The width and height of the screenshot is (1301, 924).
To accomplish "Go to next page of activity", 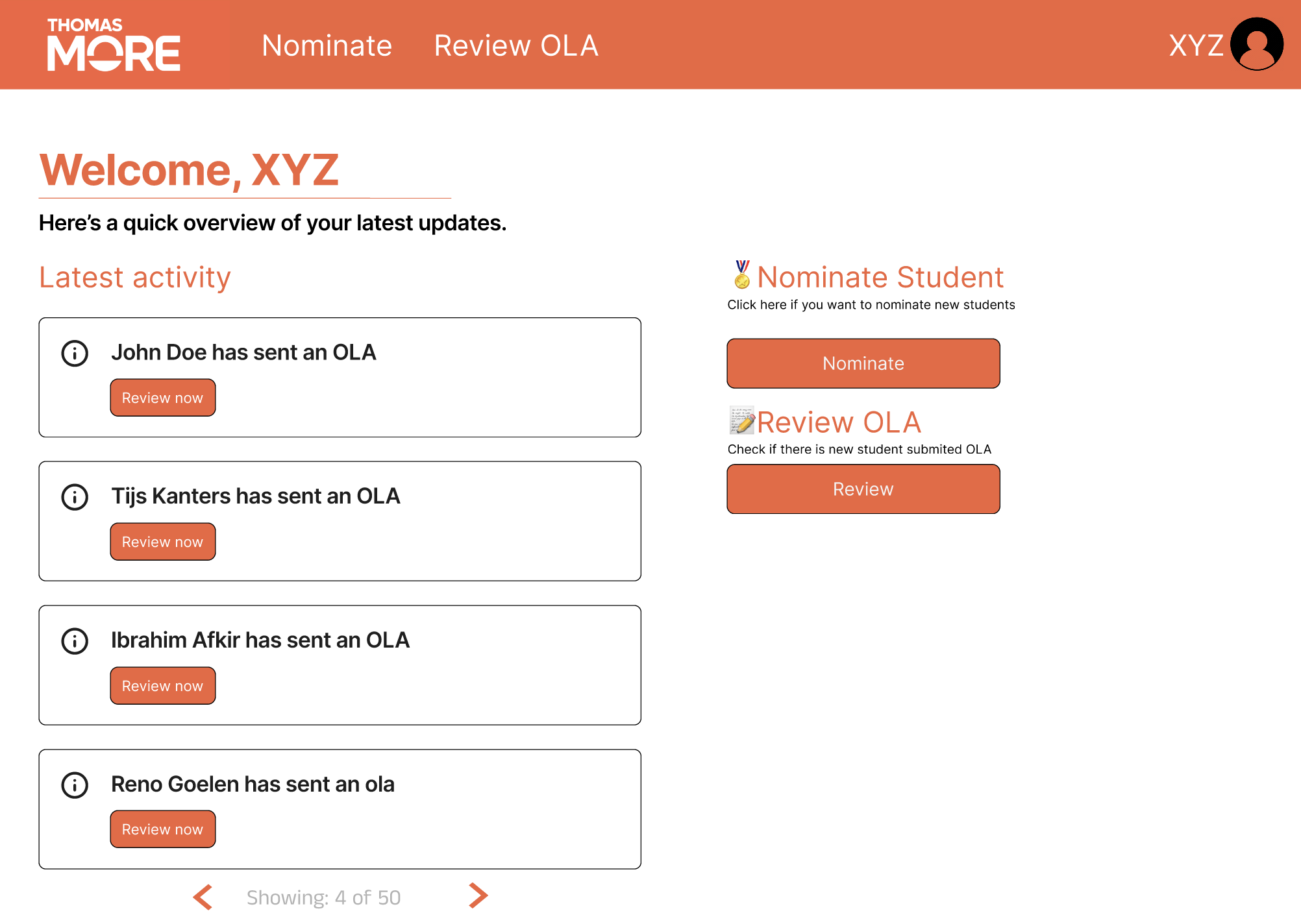I will (478, 895).
